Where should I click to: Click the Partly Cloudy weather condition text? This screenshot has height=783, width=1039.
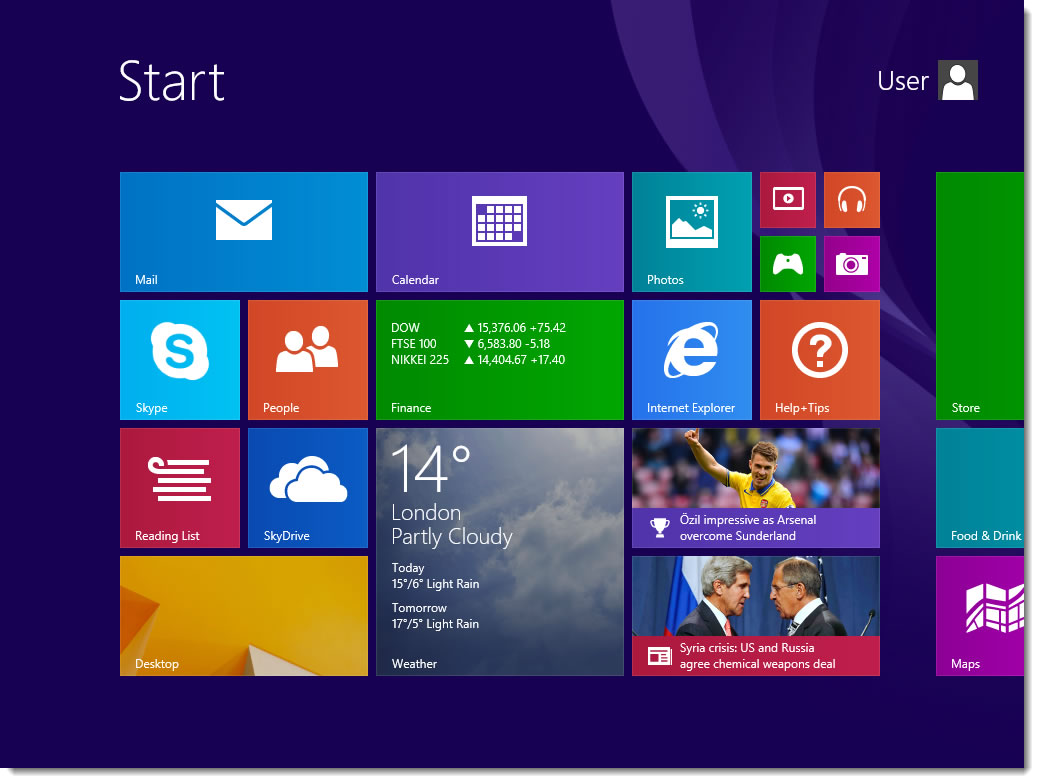(x=452, y=537)
